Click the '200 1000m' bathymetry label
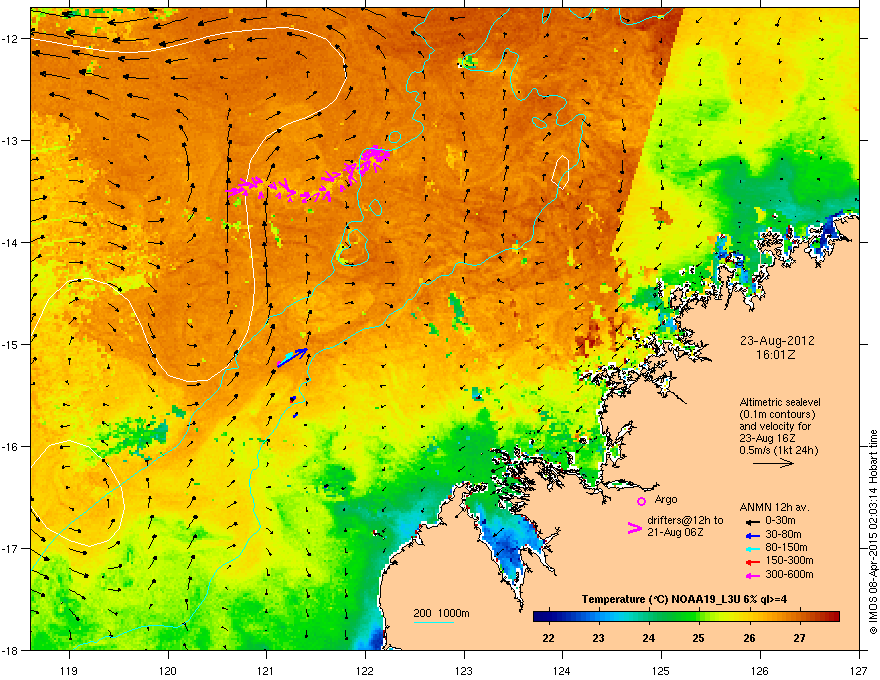 point(441,613)
